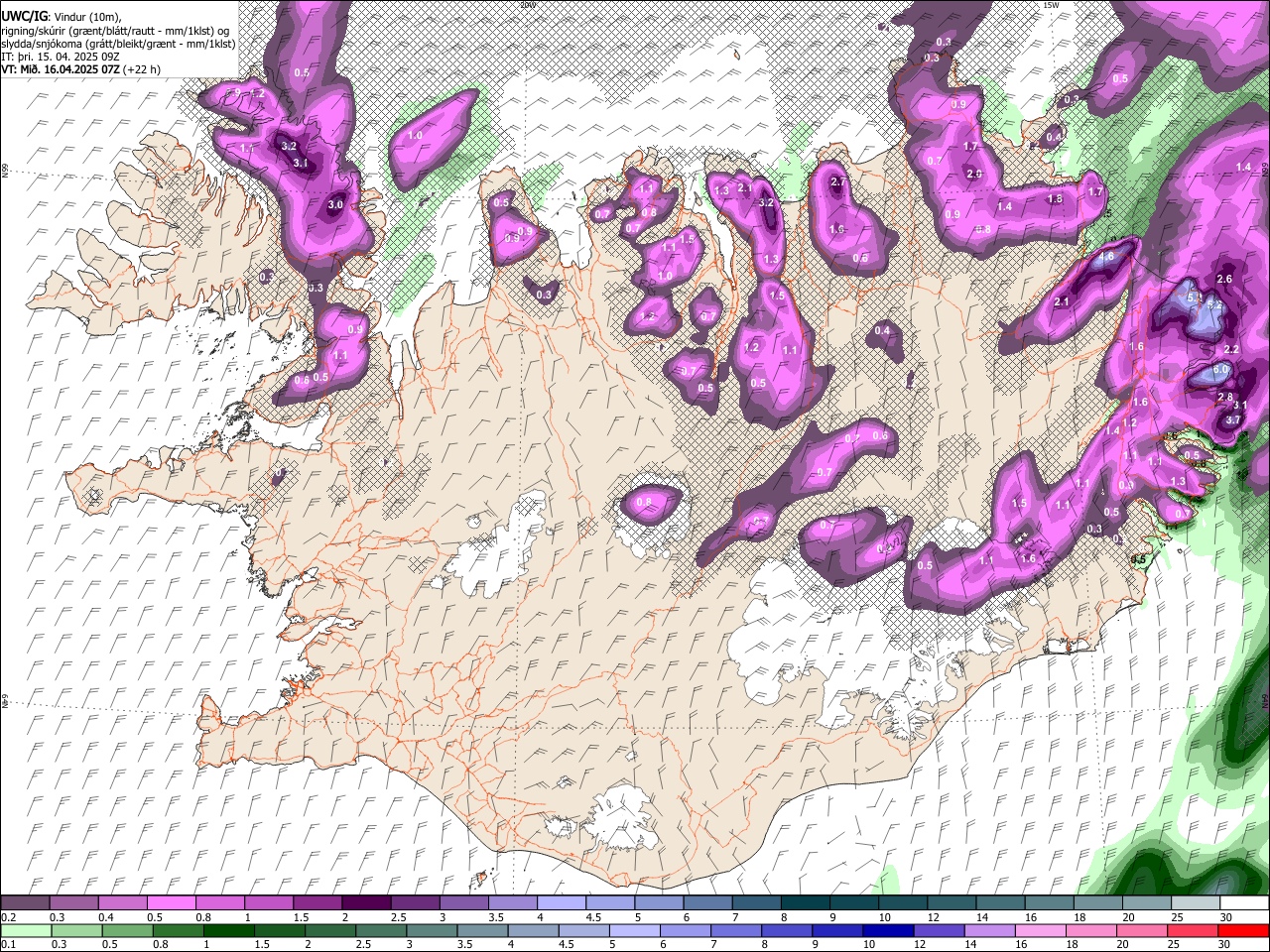Click the '3.7' precipitation value on the map
Image resolution: width=1270 pixels, height=952 pixels.
(x=1233, y=419)
